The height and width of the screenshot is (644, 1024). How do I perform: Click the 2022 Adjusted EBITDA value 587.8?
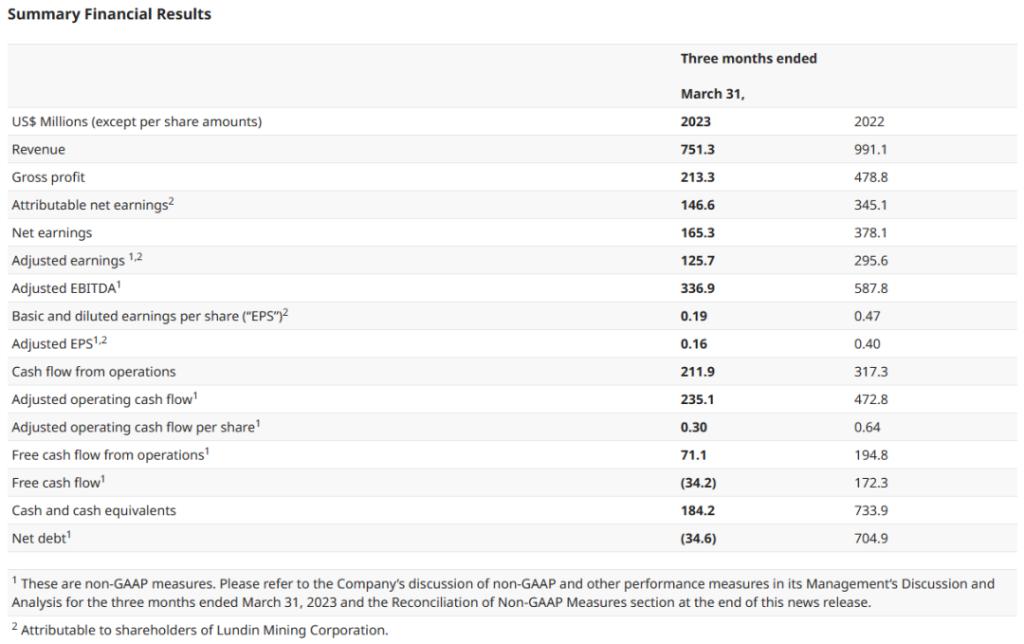(x=871, y=288)
